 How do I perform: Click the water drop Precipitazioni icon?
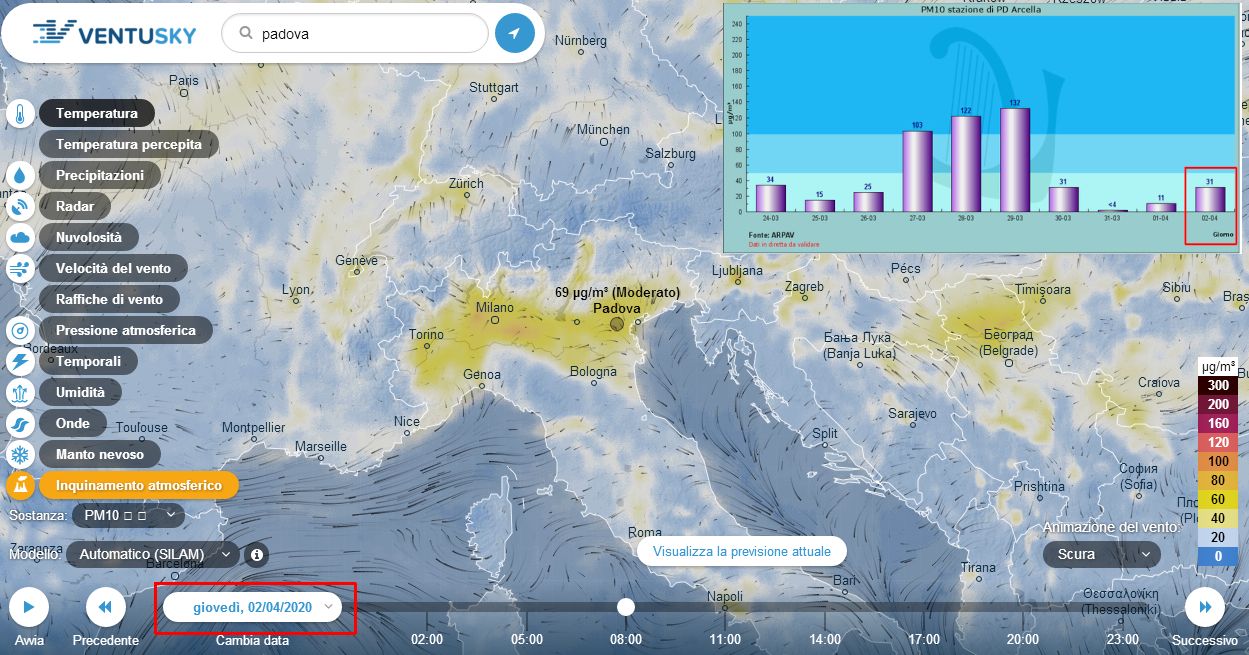coord(20,176)
